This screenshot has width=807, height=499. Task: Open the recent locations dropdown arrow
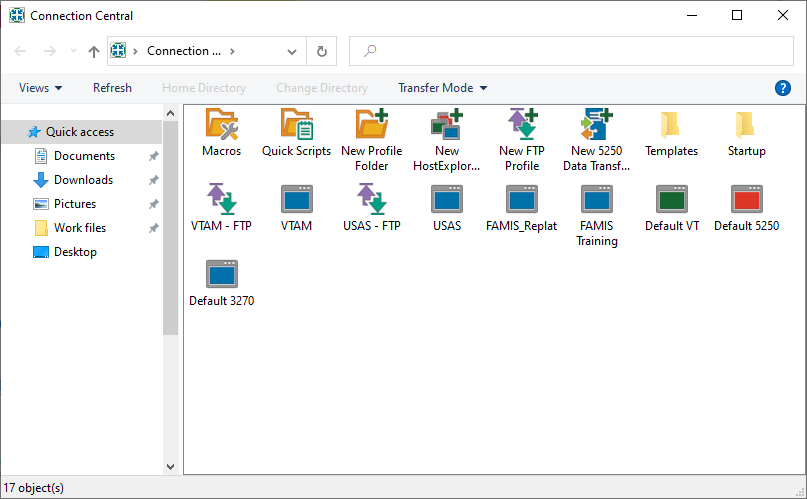73,50
